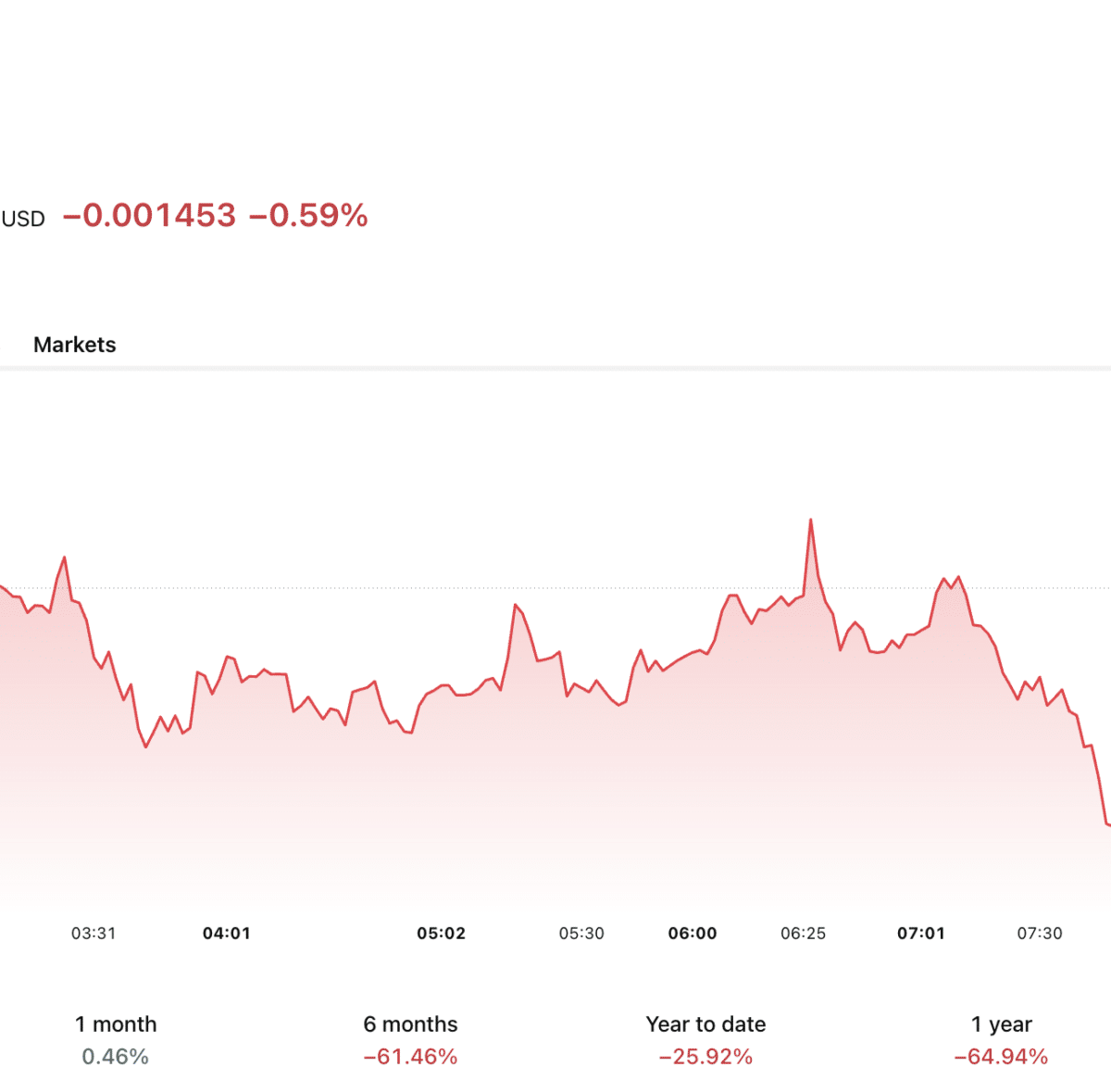Click the 05:02 time axis marker
This screenshot has height=1092, width=1111.
pyautogui.click(x=441, y=934)
